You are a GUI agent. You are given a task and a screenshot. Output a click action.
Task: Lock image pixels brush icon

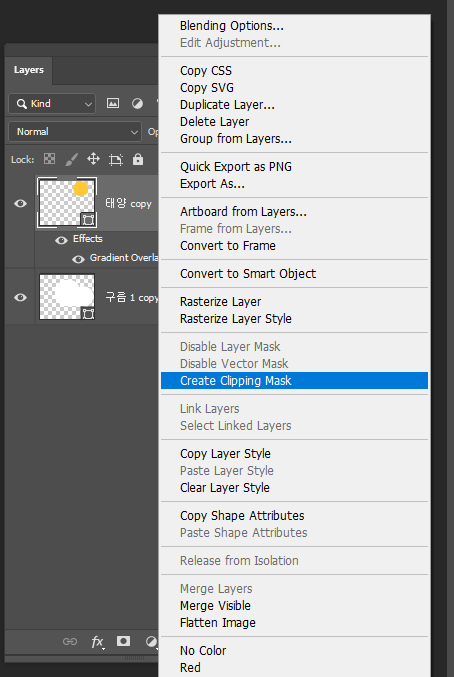tap(71, 159)
